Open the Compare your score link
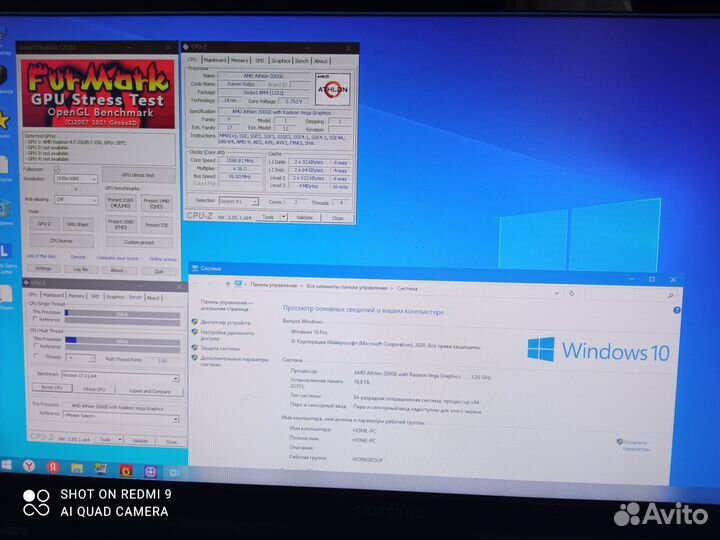The width and height of the screenshot is (720, 540). tap(117, 258)
